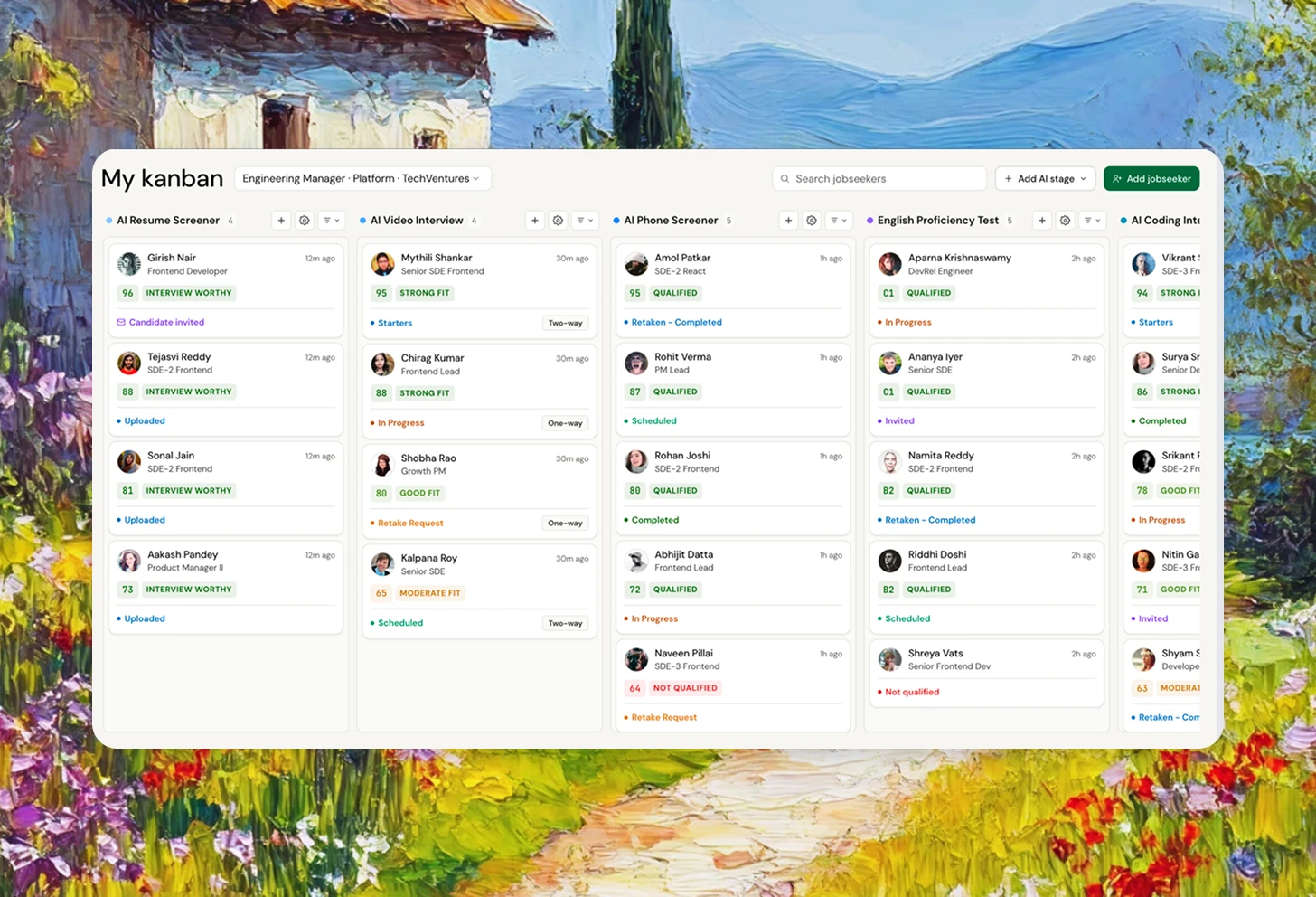Open settings gear for AI Phone Screener column
Screen dimensions: 1316x897
tap(812, 221)
